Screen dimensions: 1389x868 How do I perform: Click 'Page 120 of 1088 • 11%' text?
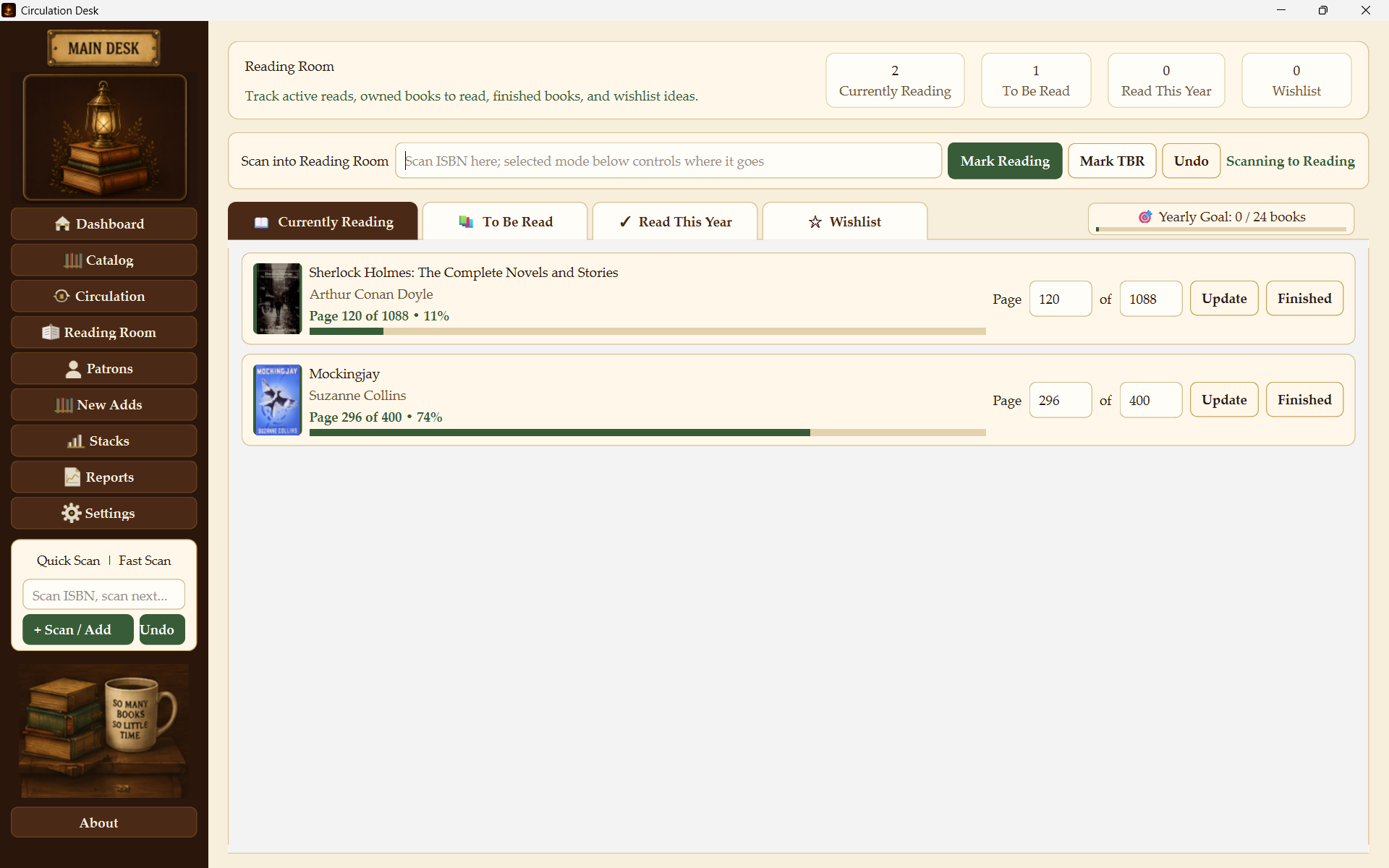click(379, 316)
